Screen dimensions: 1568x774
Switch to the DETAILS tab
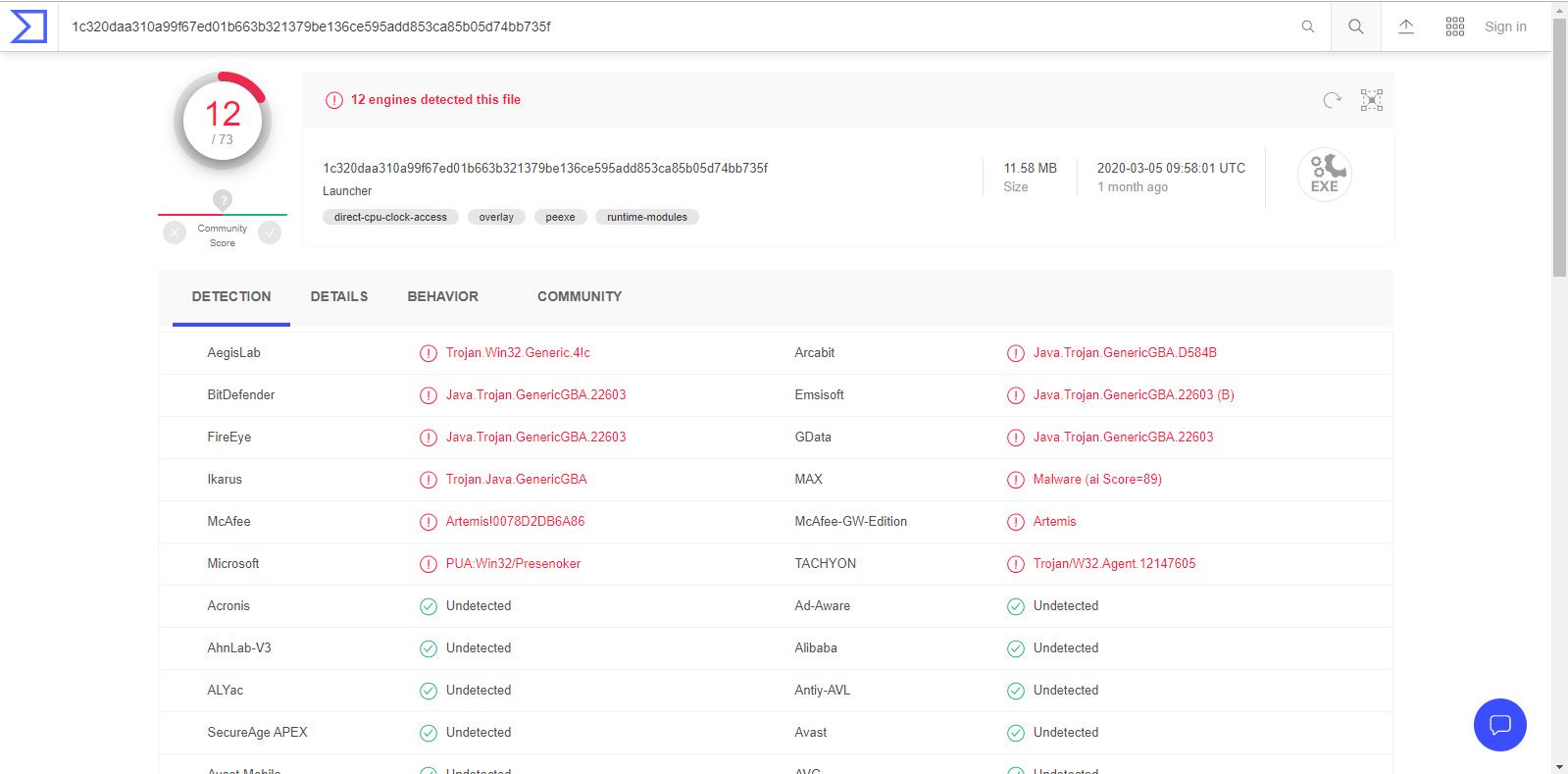[x=339, y=296]
